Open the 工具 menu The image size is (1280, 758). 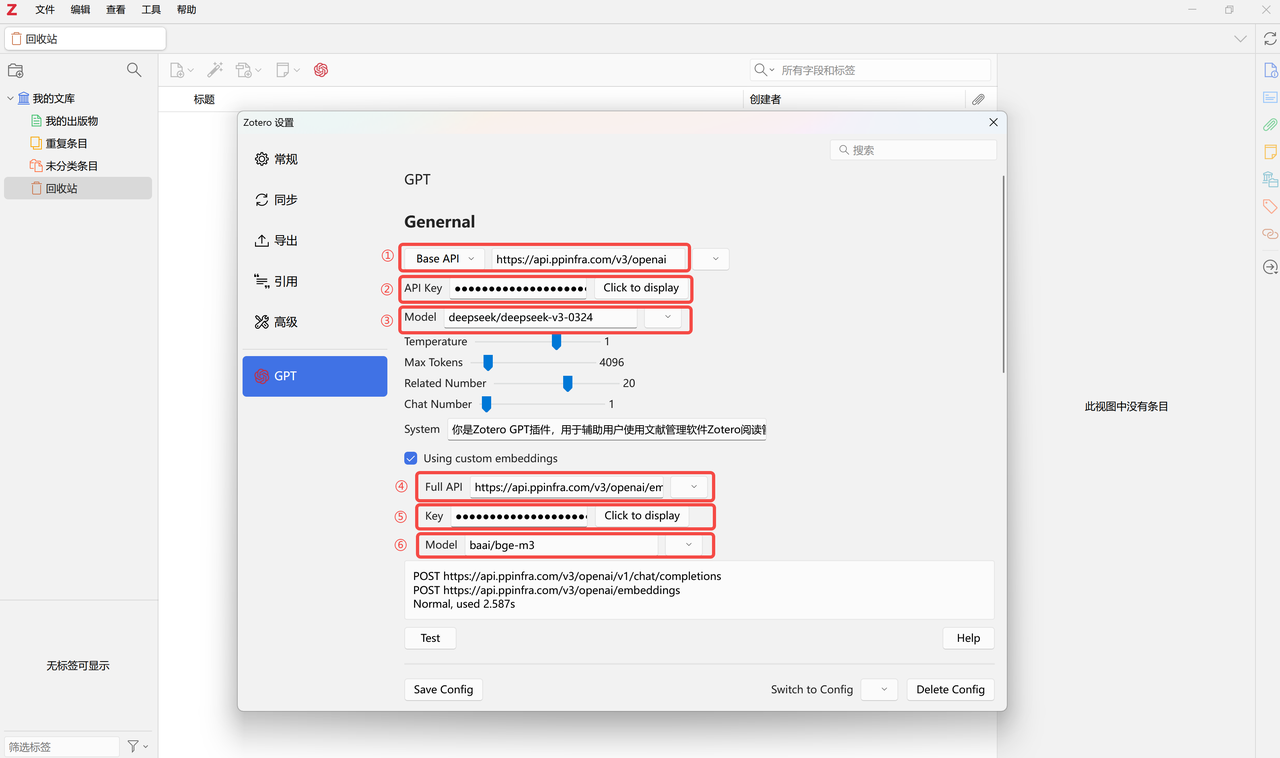coord(151,10)
